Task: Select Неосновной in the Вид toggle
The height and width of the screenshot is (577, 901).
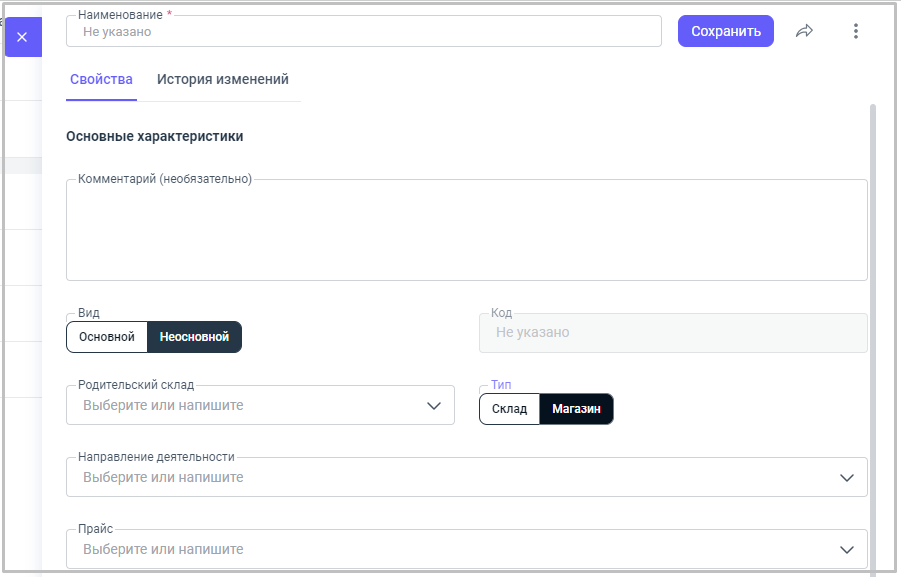Action: tap(194, 337)
